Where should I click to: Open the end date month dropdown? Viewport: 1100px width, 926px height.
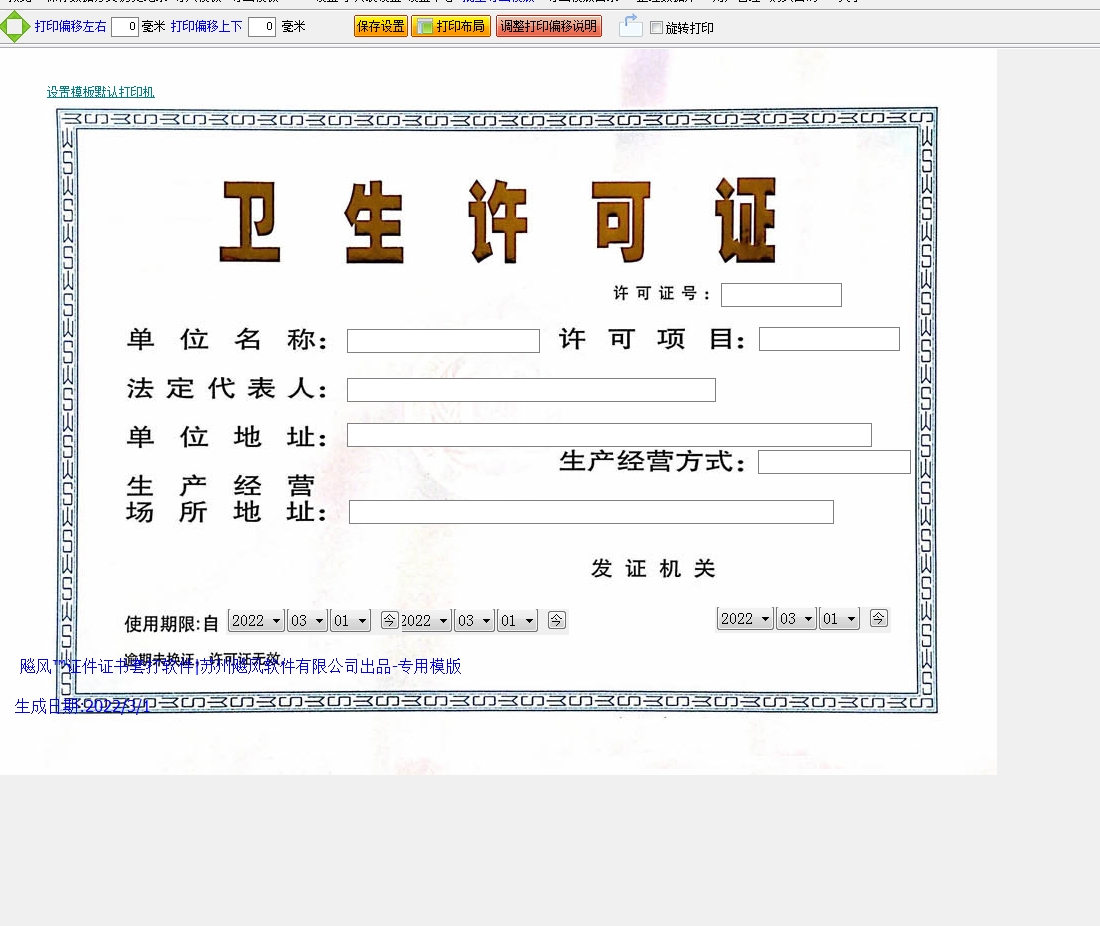(474, 621)
